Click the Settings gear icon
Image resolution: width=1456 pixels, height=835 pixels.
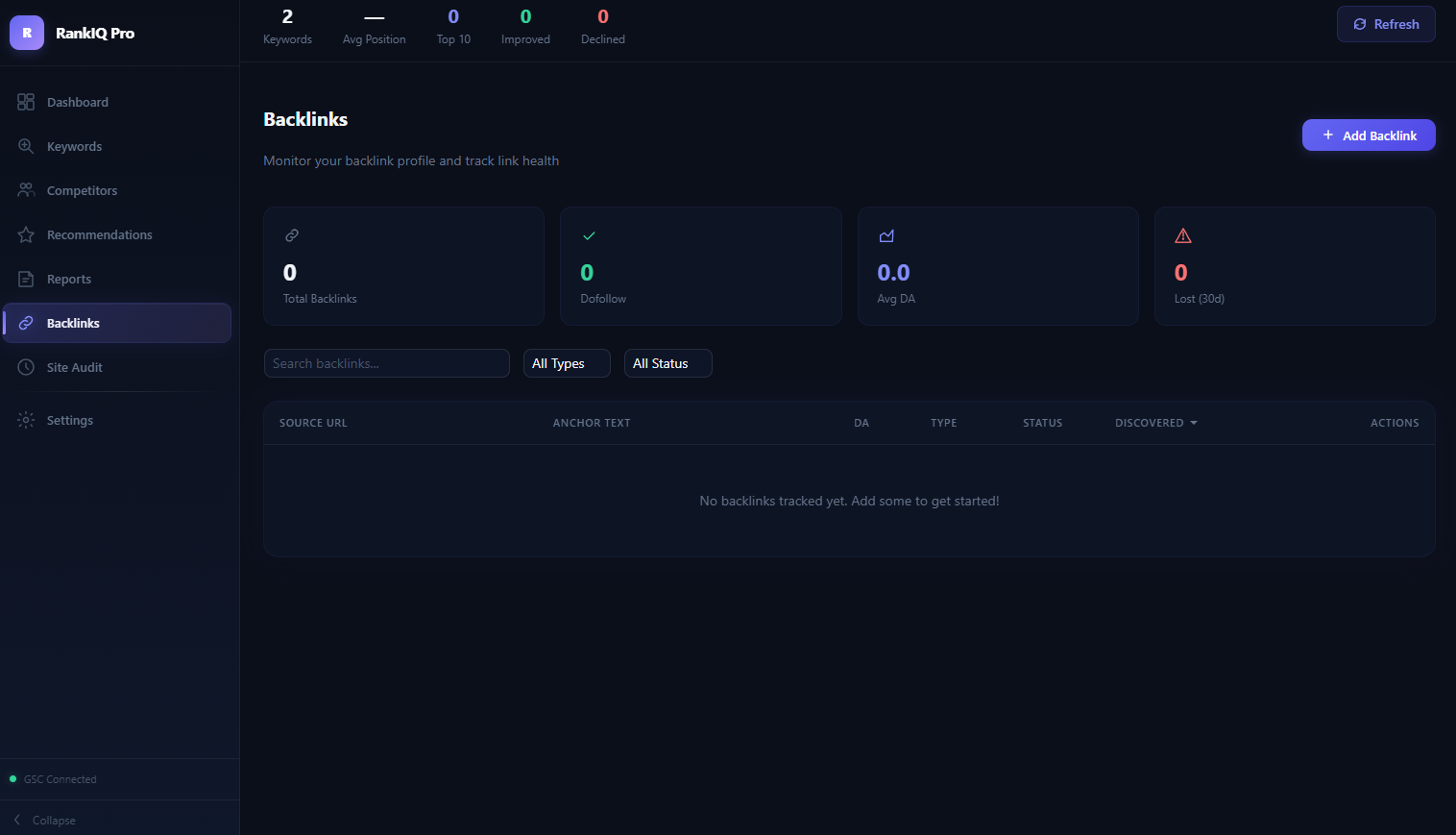[26, 420]
